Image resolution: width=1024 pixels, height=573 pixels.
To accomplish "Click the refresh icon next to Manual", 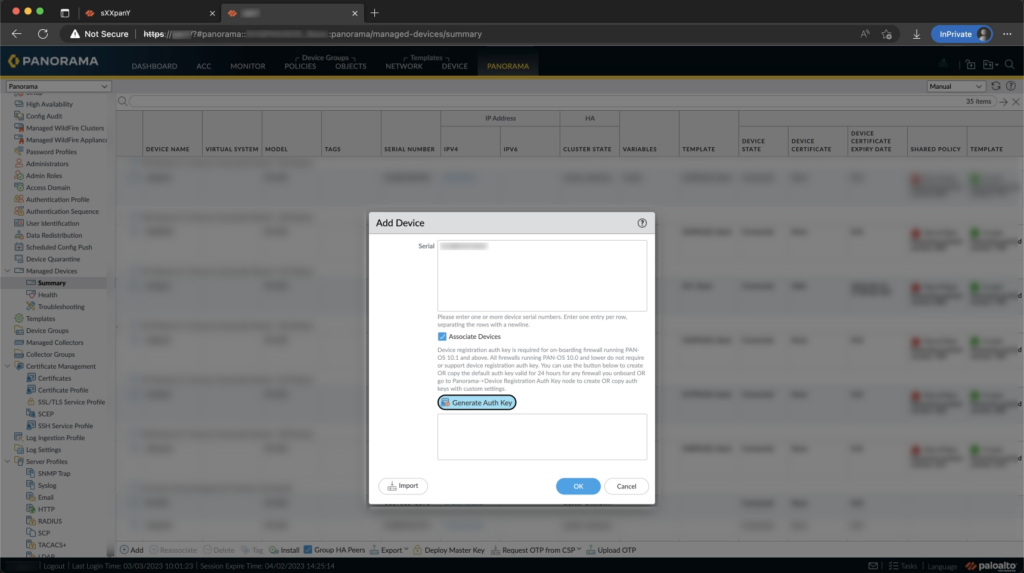I will 995,86.
